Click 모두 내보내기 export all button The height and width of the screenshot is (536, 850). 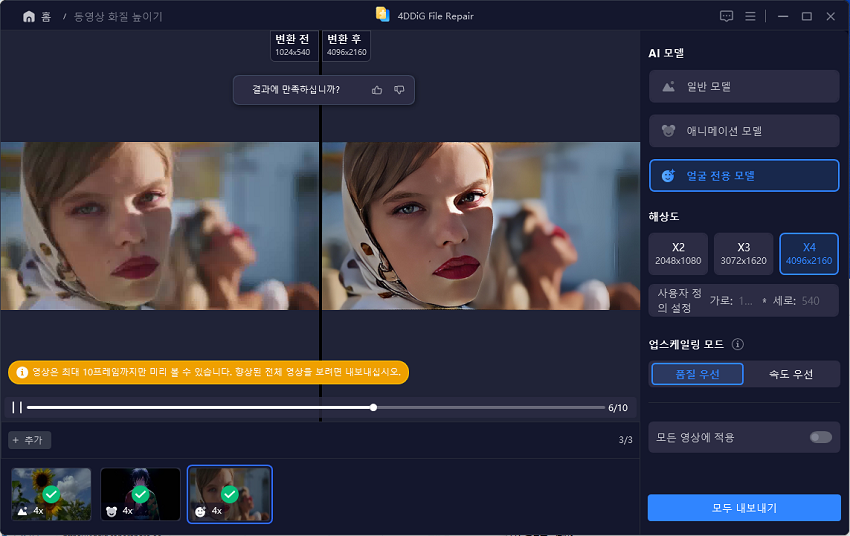point(744,508)
